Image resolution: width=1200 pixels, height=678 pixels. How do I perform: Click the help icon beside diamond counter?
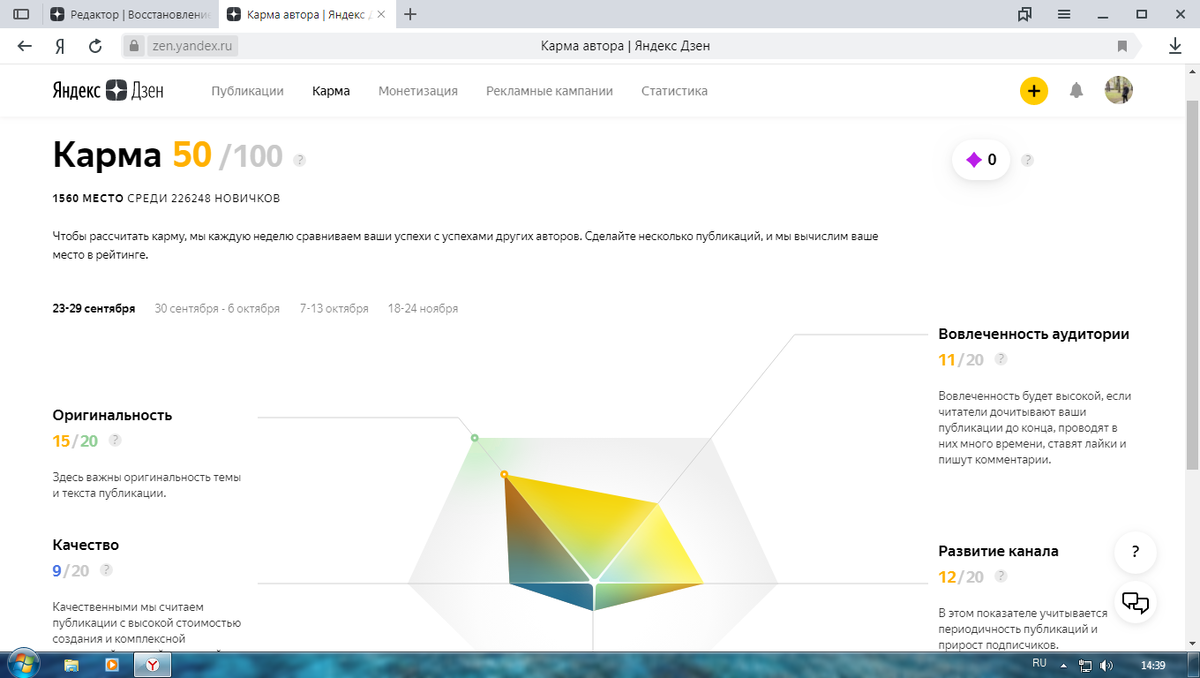point(1027,160)
